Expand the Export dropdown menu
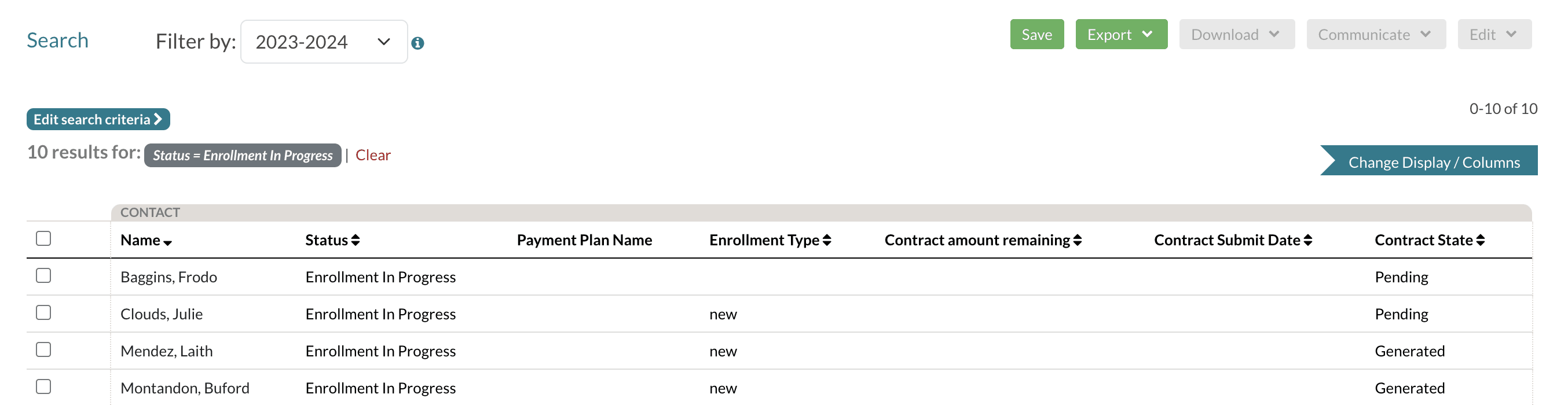The height and width of the screenshot is (405, 1568). pyautogui.click(x=1120, y=35)
